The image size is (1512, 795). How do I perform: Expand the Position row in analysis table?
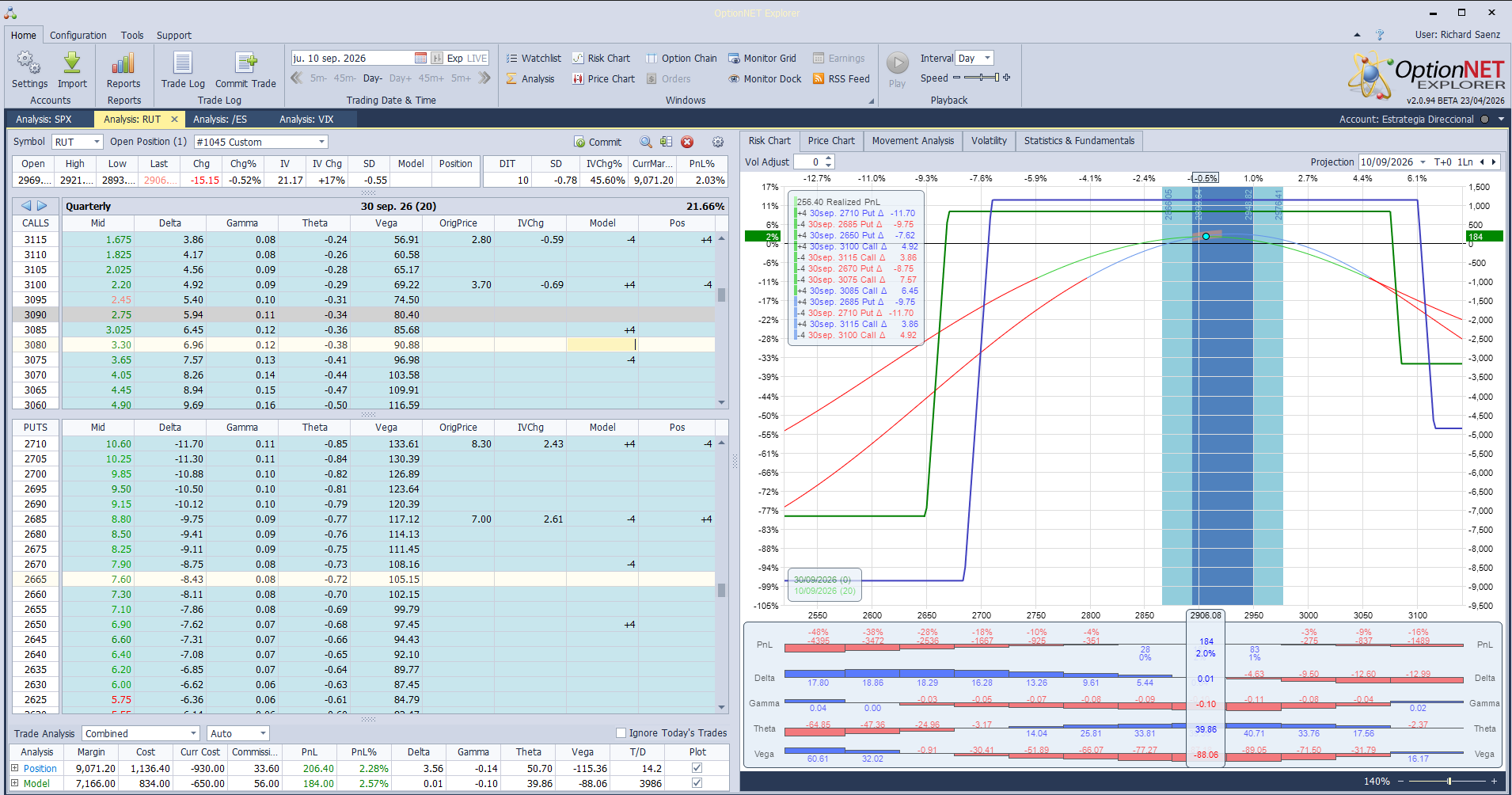point(14,767)
